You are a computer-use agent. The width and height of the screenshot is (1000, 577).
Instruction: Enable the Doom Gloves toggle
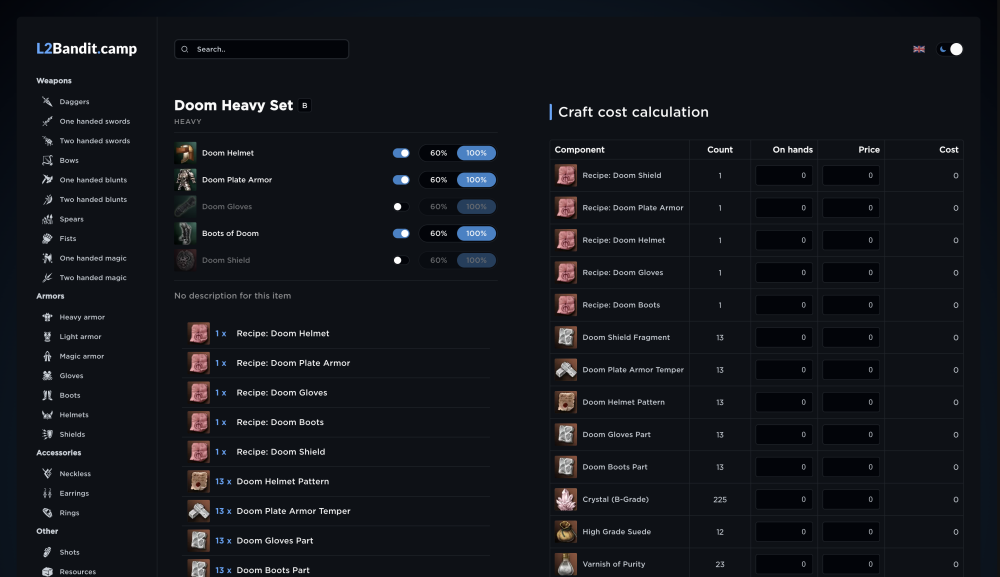401,207
